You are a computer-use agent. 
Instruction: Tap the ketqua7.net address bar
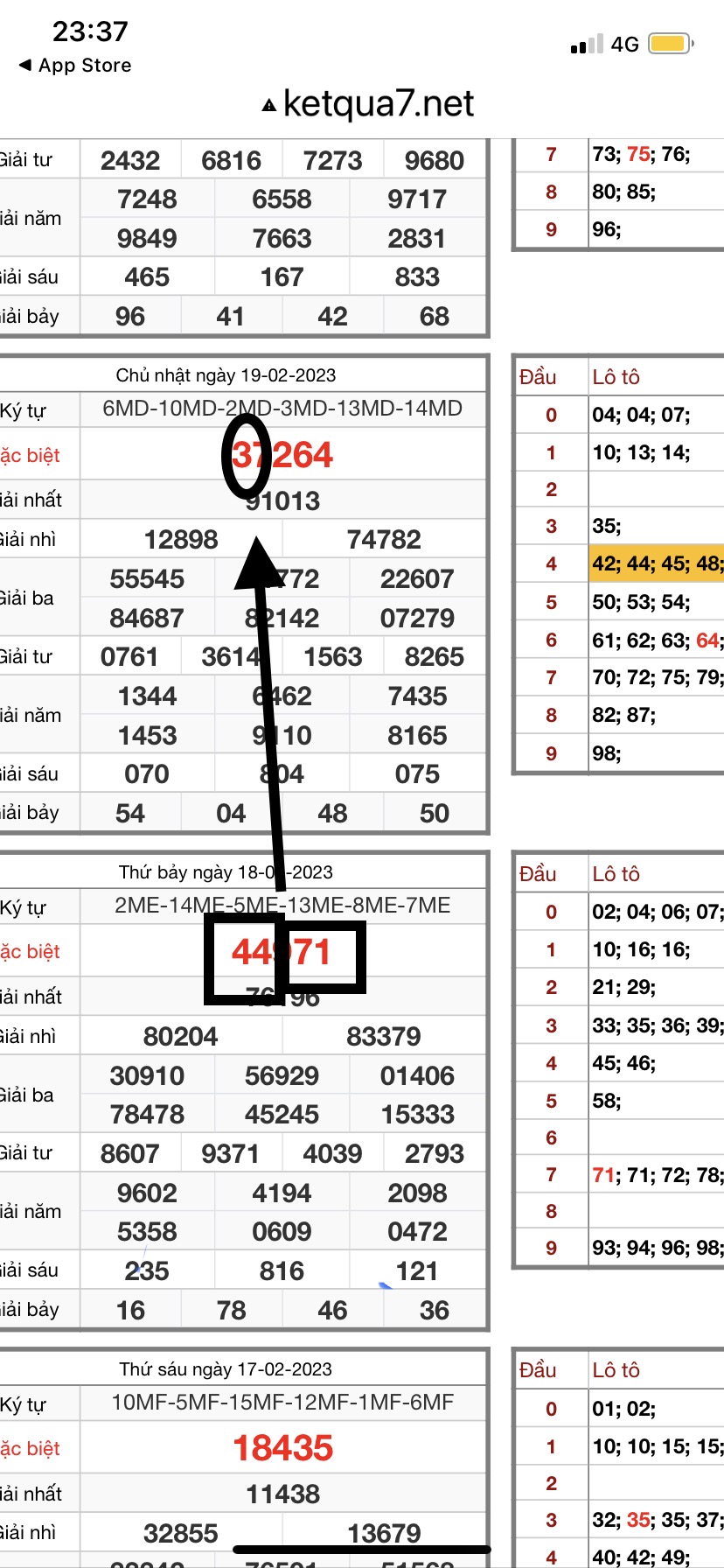point(378,104)
